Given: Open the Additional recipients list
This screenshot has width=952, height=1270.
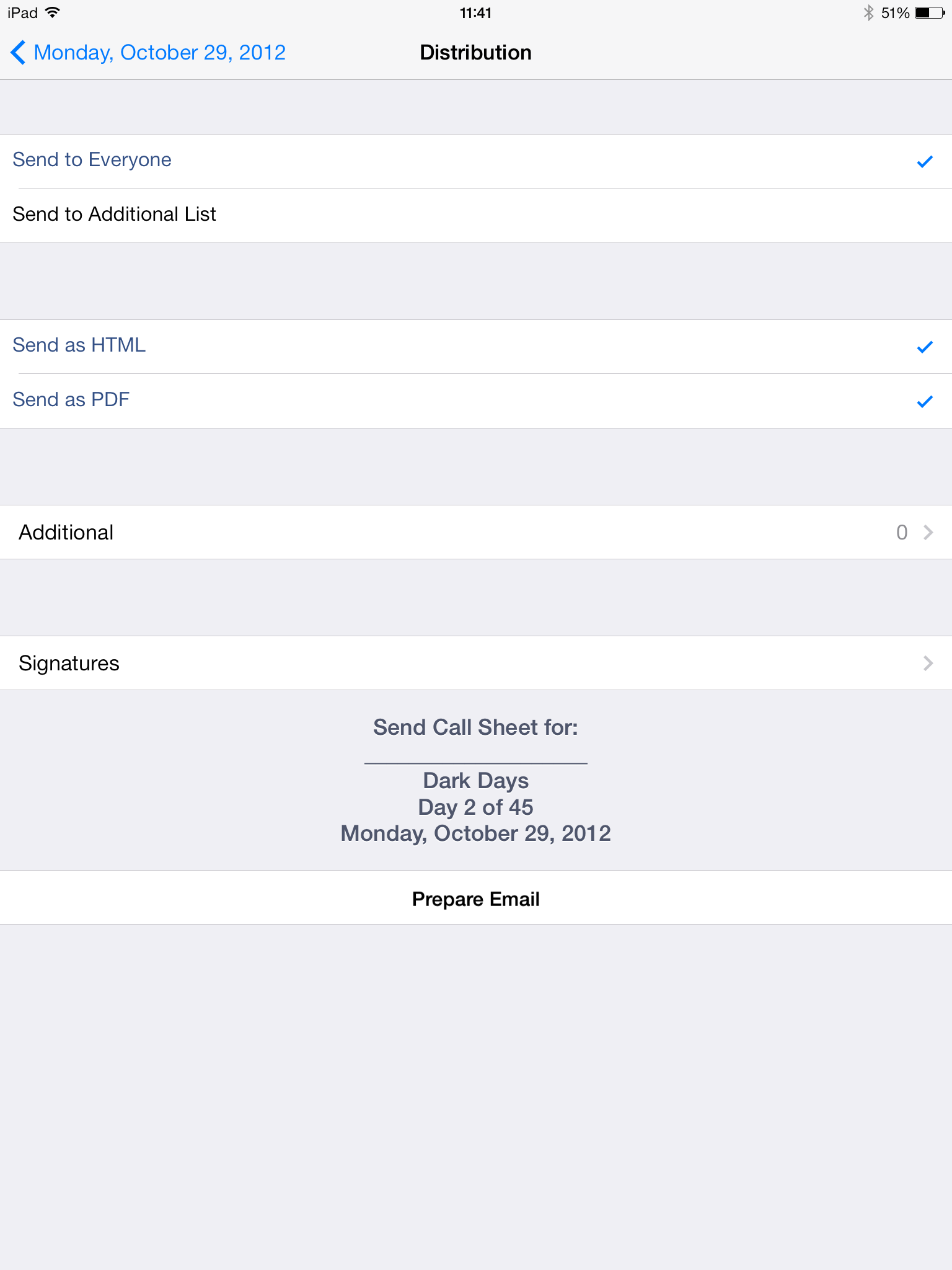Looking at the screenshot, I should point(66,533).
